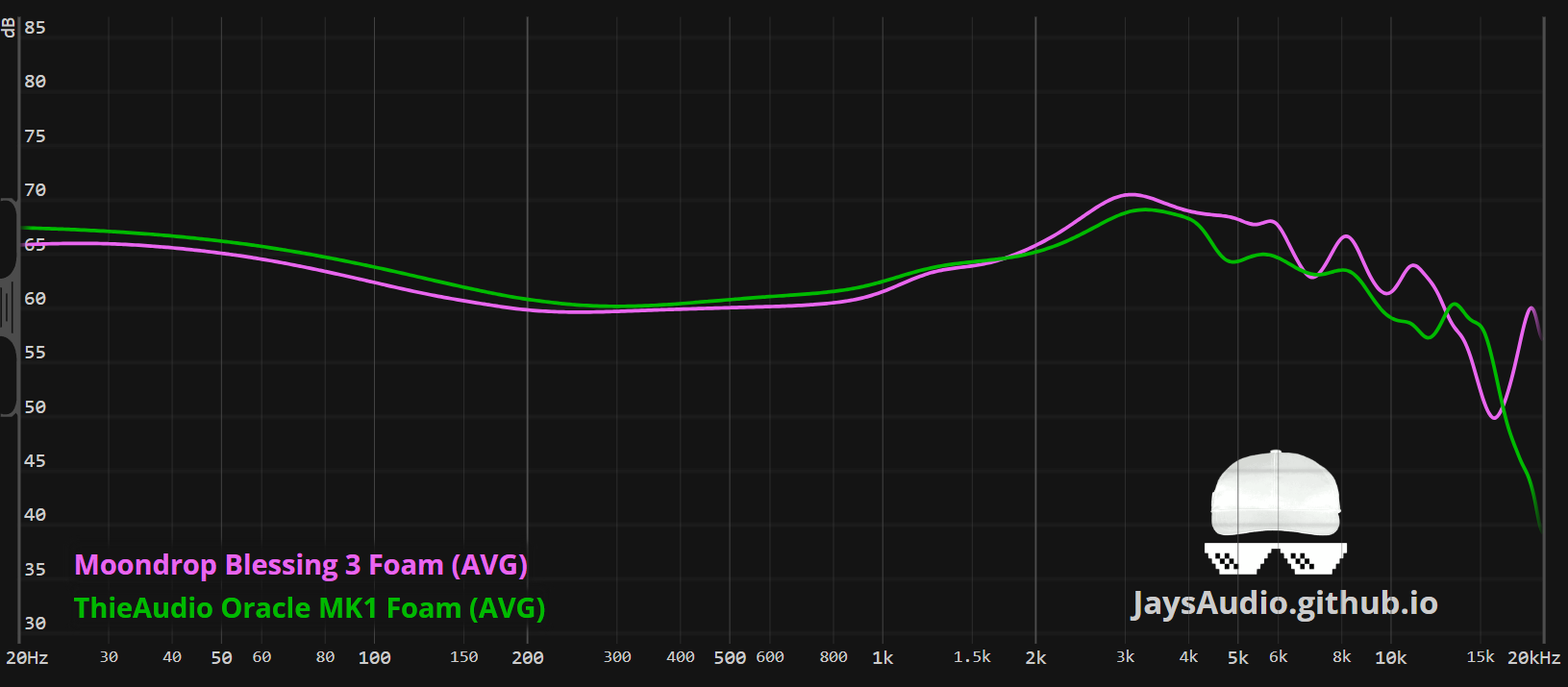This screenshot has height=687, width=1568.
Task: Click the 10k frequency axis label
Action: (x=1390, y=658)
